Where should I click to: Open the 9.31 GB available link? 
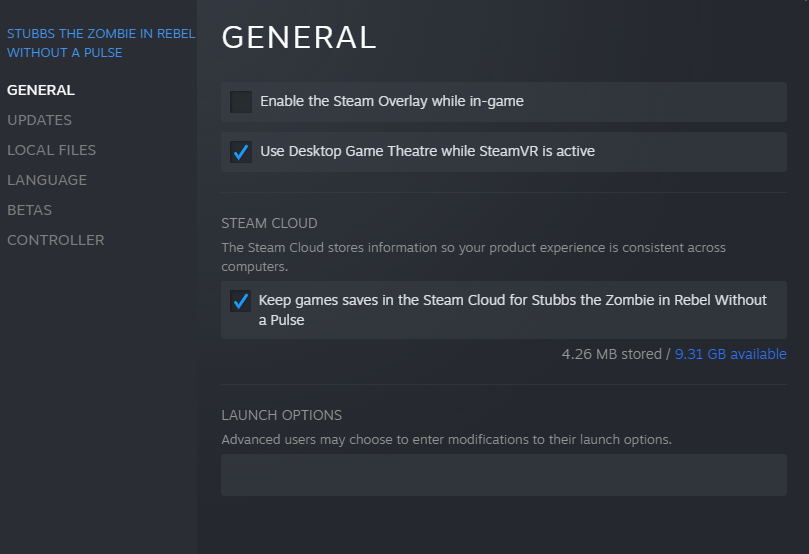click(730, 354)
